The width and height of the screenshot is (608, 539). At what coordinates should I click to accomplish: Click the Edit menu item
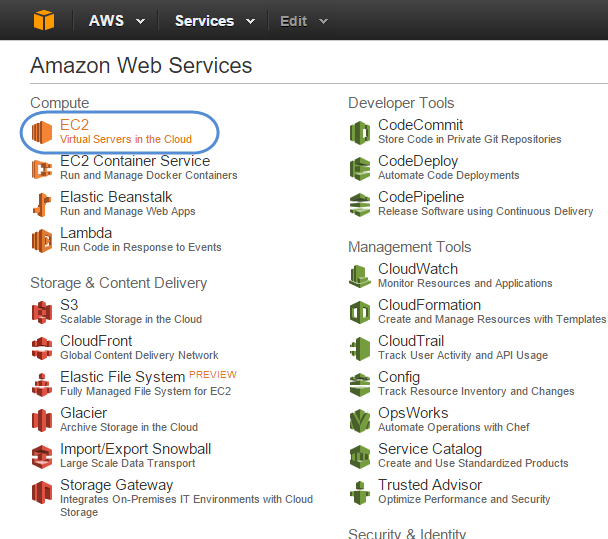(x=294, y=21)
